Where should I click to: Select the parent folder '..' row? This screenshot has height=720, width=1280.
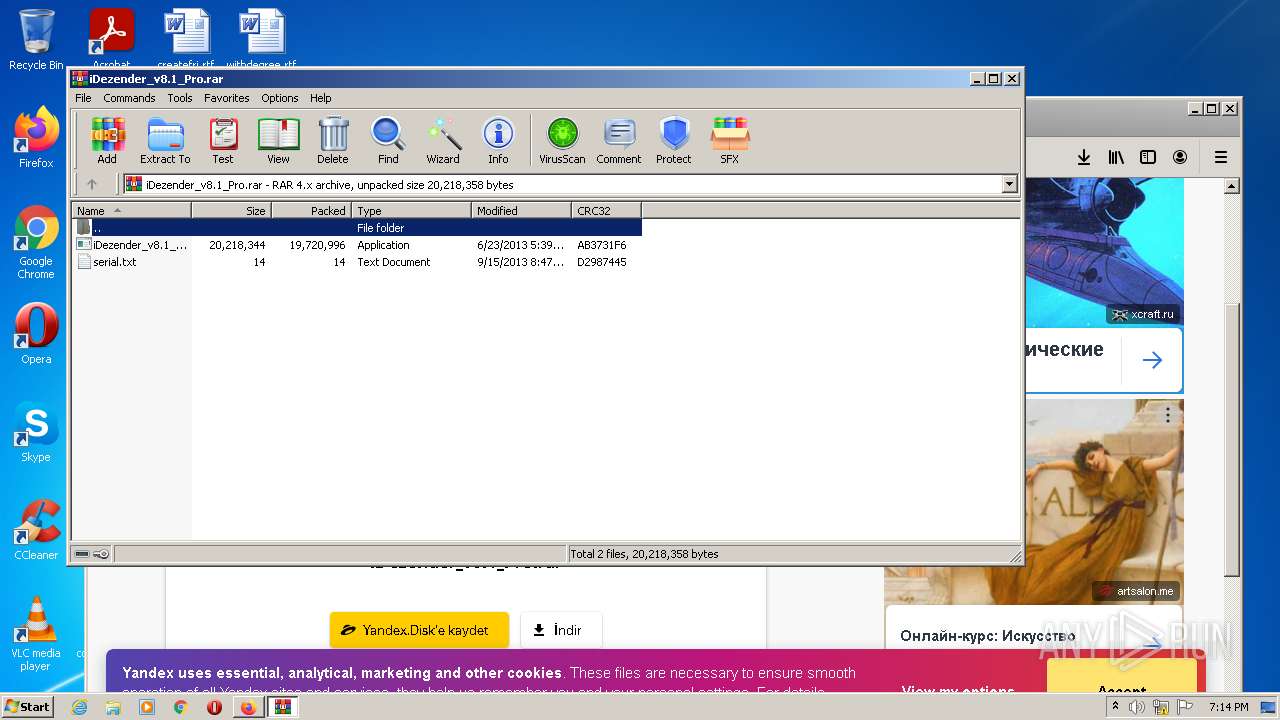357,228
